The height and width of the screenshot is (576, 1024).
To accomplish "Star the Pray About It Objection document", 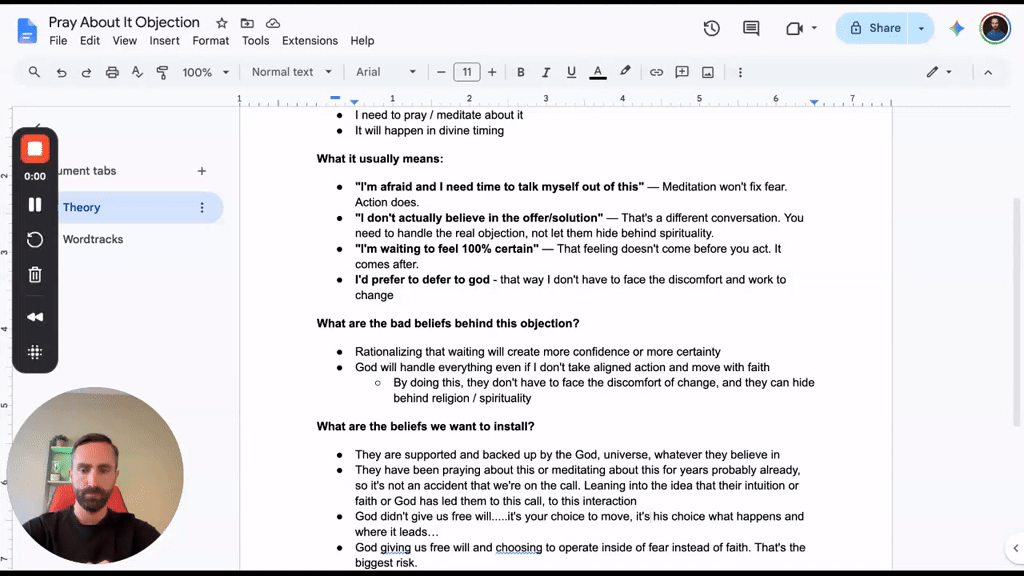I will (x=222, y=23).
